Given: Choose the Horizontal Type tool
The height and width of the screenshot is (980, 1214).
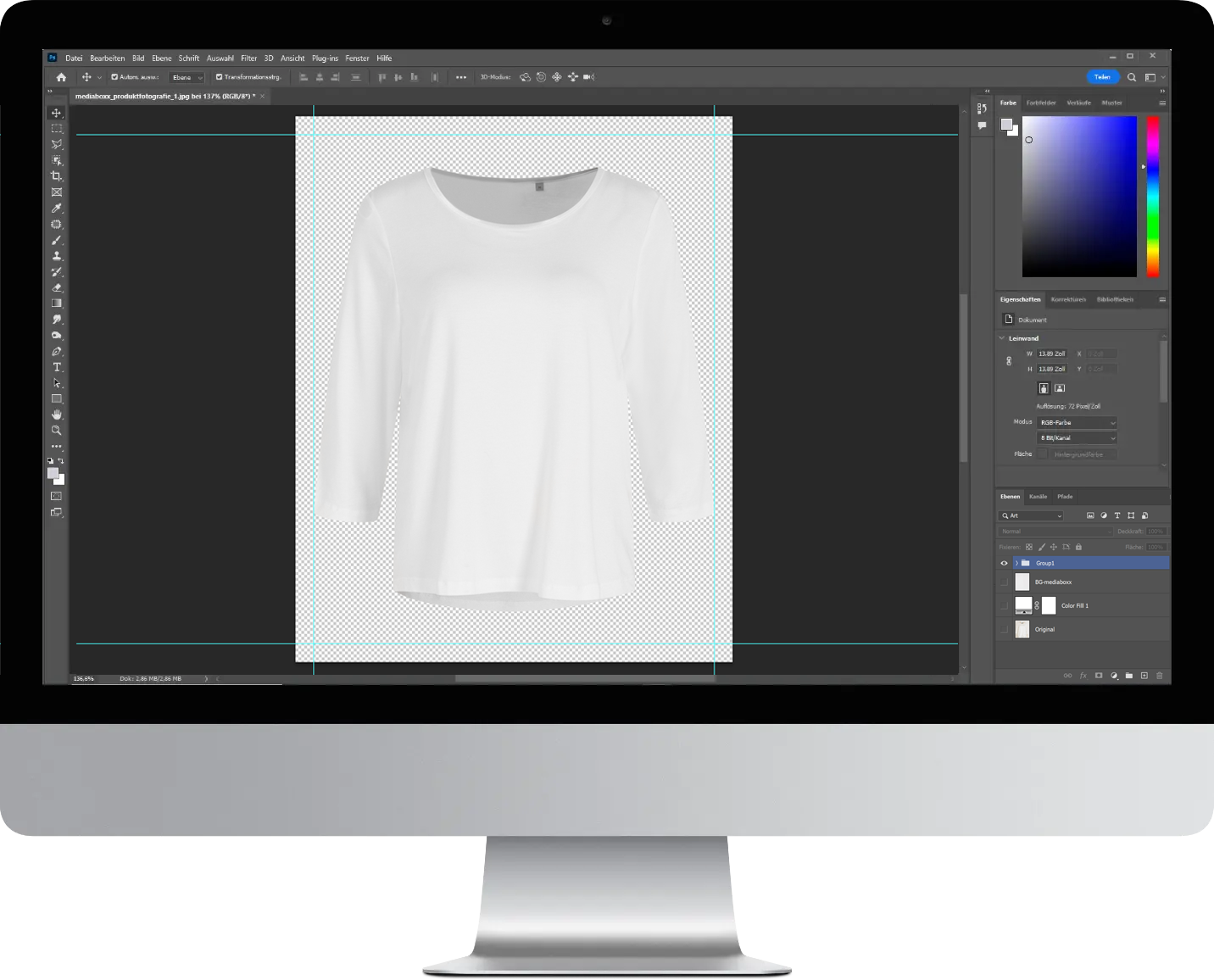Looking at the screenshot, I should click(x=57, y=368).
